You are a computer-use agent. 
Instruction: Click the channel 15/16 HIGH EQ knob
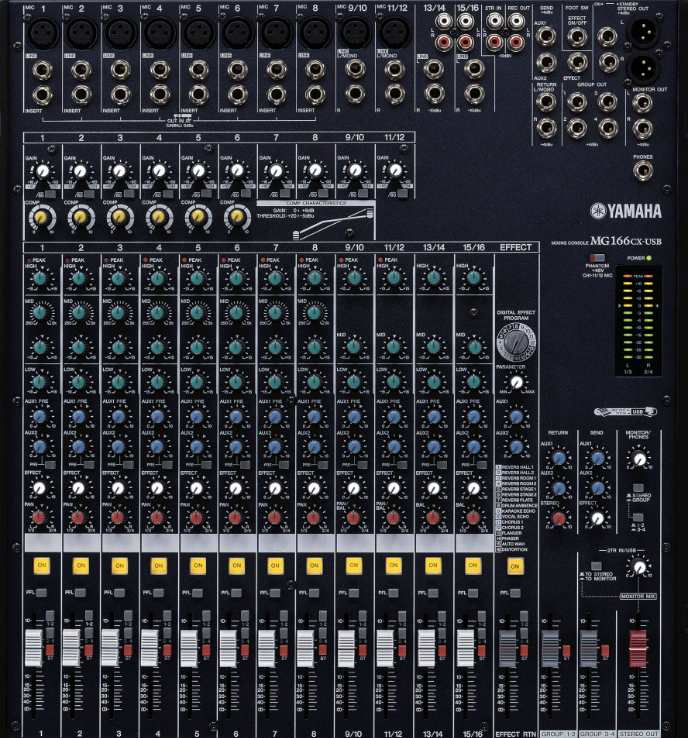(x=473, y=279)
